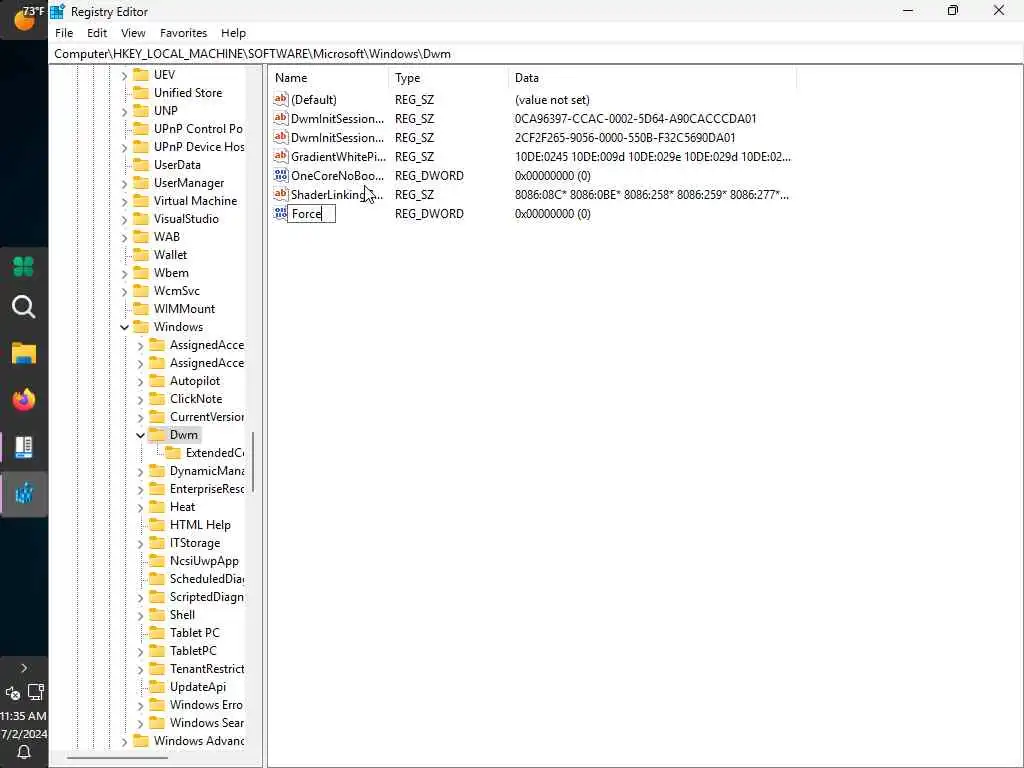Expand the UEV key
1024x768 pixels.
[x=124, y=75]
